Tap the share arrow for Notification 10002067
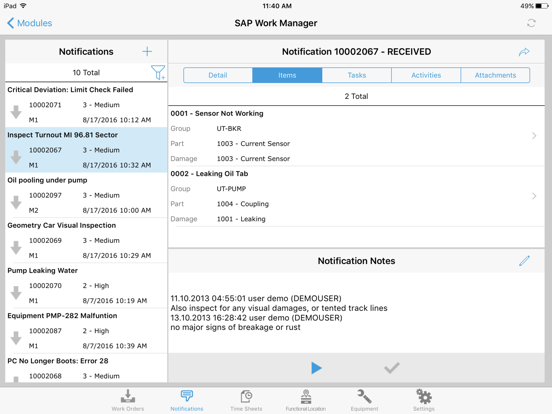 (x=524, y=52)
